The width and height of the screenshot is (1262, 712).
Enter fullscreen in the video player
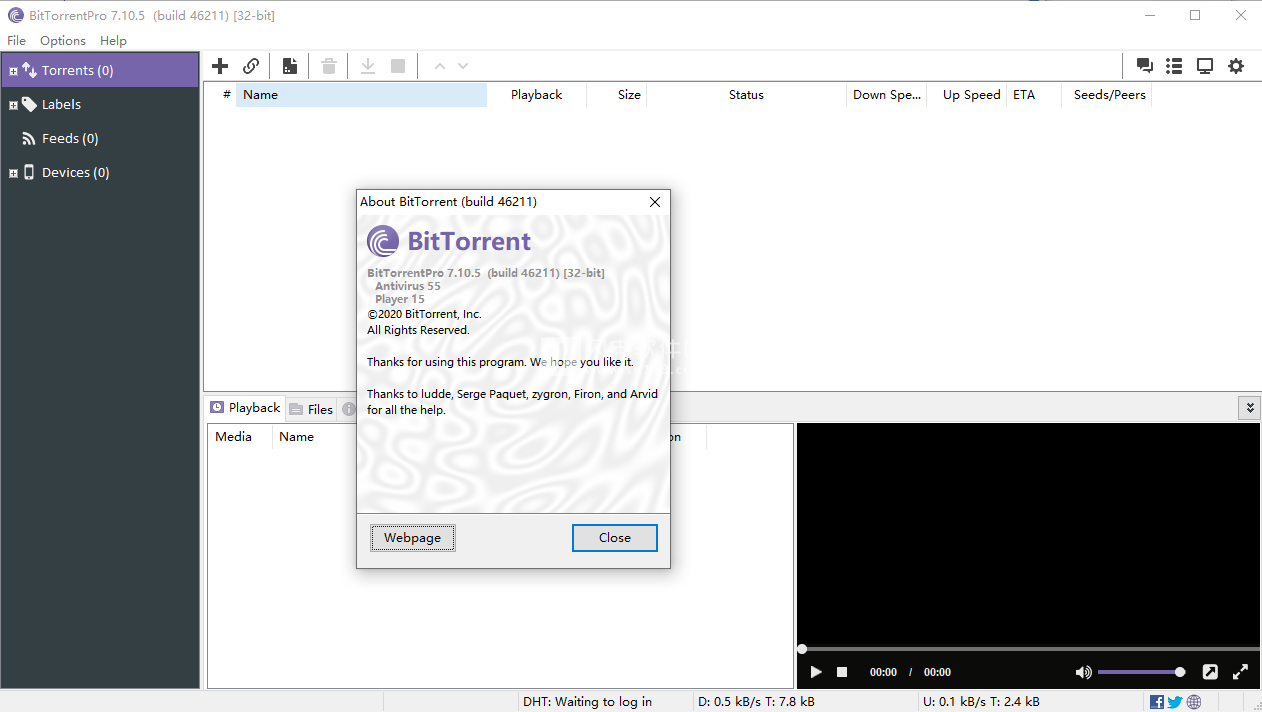coord(1240,672)
